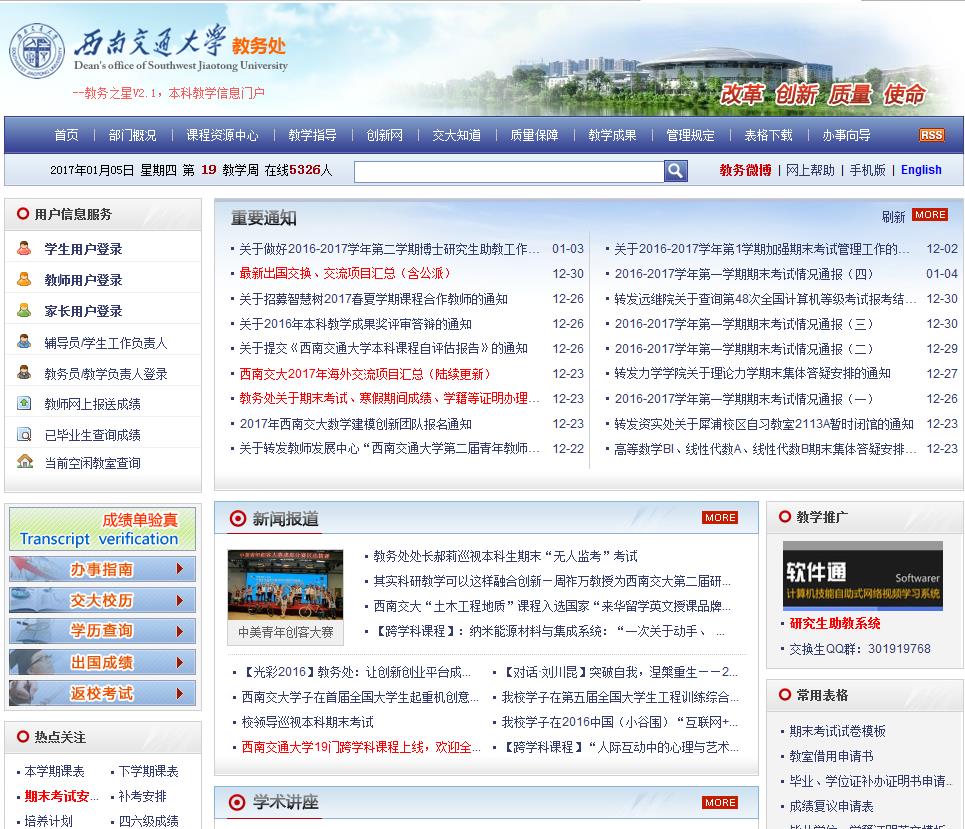Open notice 关于2016年本科教学成果奖评审答辩的通知
This screenshot has height=829, width=965.
point(355,324)
